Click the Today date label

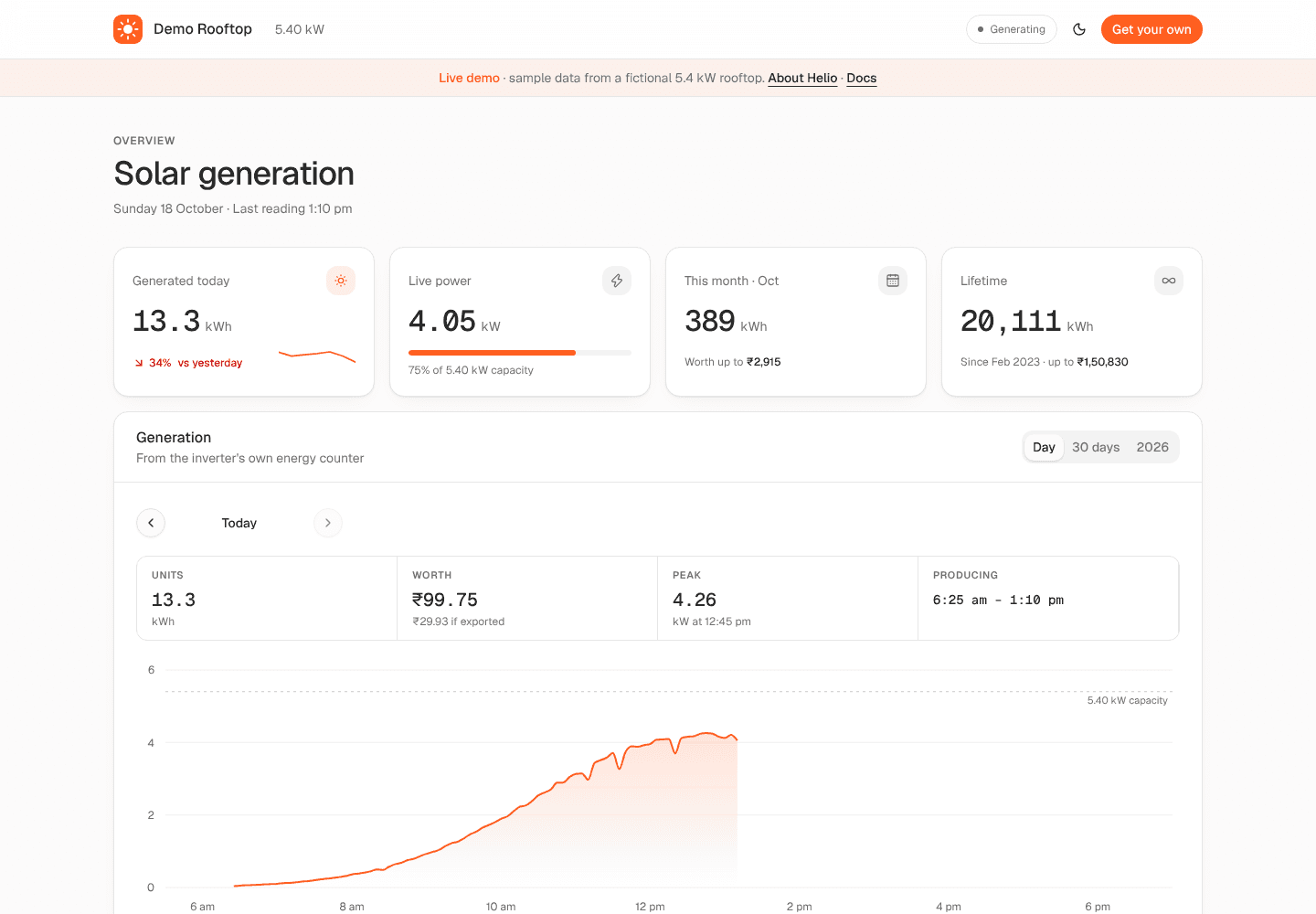[239, 523]
